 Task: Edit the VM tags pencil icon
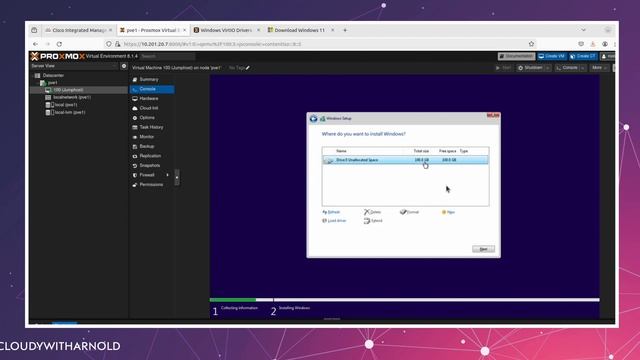tap(248, 68)
